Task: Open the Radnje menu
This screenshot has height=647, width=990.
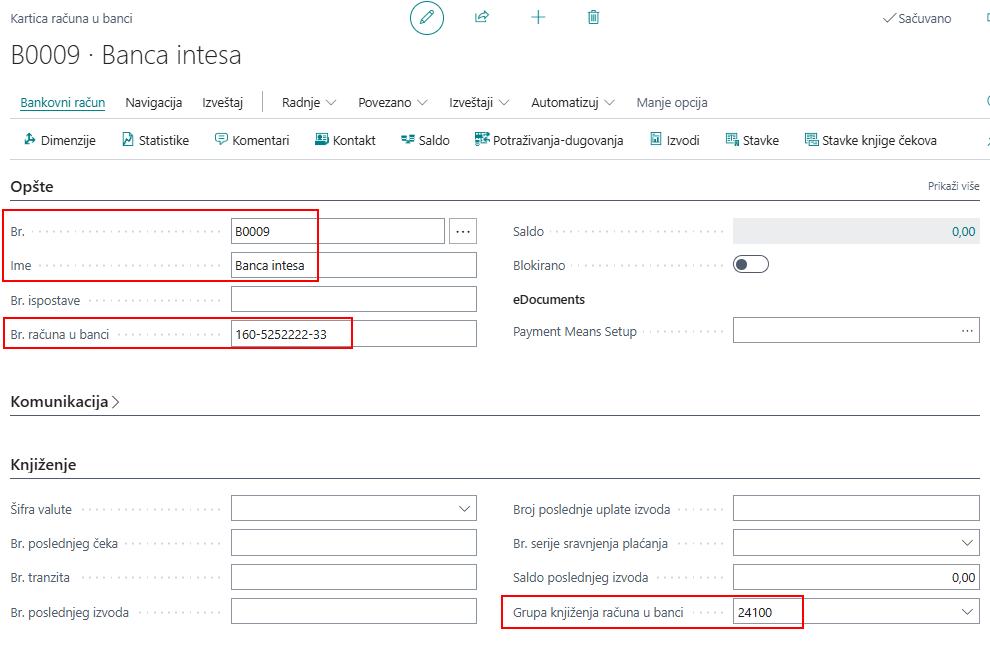Action: click(308, 102)
